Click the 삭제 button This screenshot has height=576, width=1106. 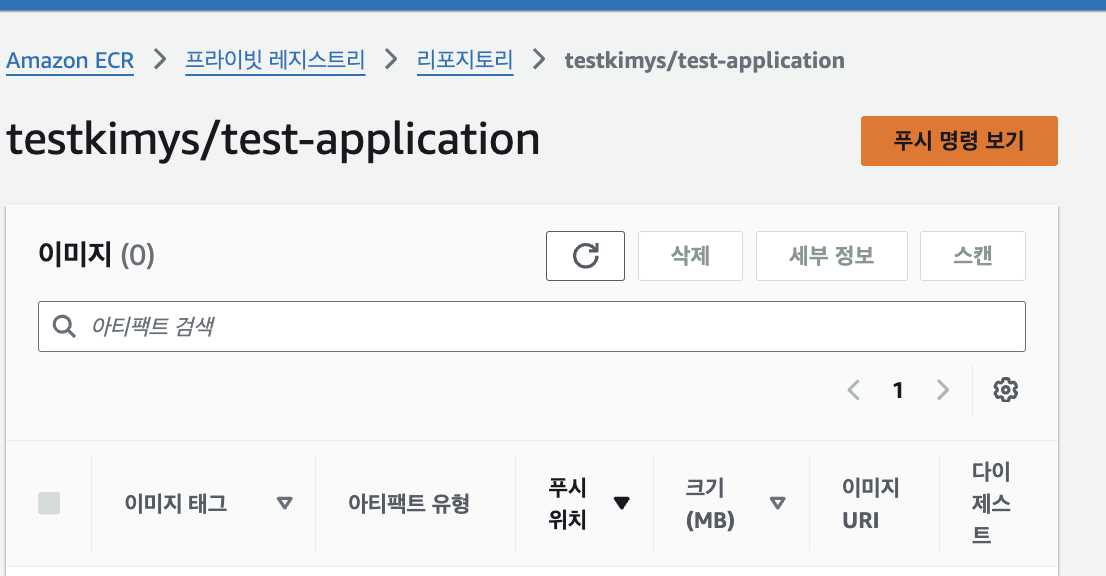tap(691, 256)
